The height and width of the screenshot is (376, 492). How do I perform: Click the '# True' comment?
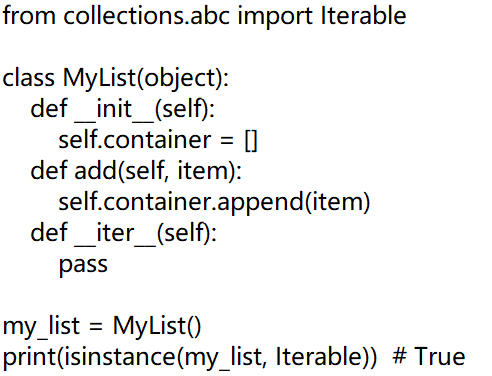[x=429, y=357]
